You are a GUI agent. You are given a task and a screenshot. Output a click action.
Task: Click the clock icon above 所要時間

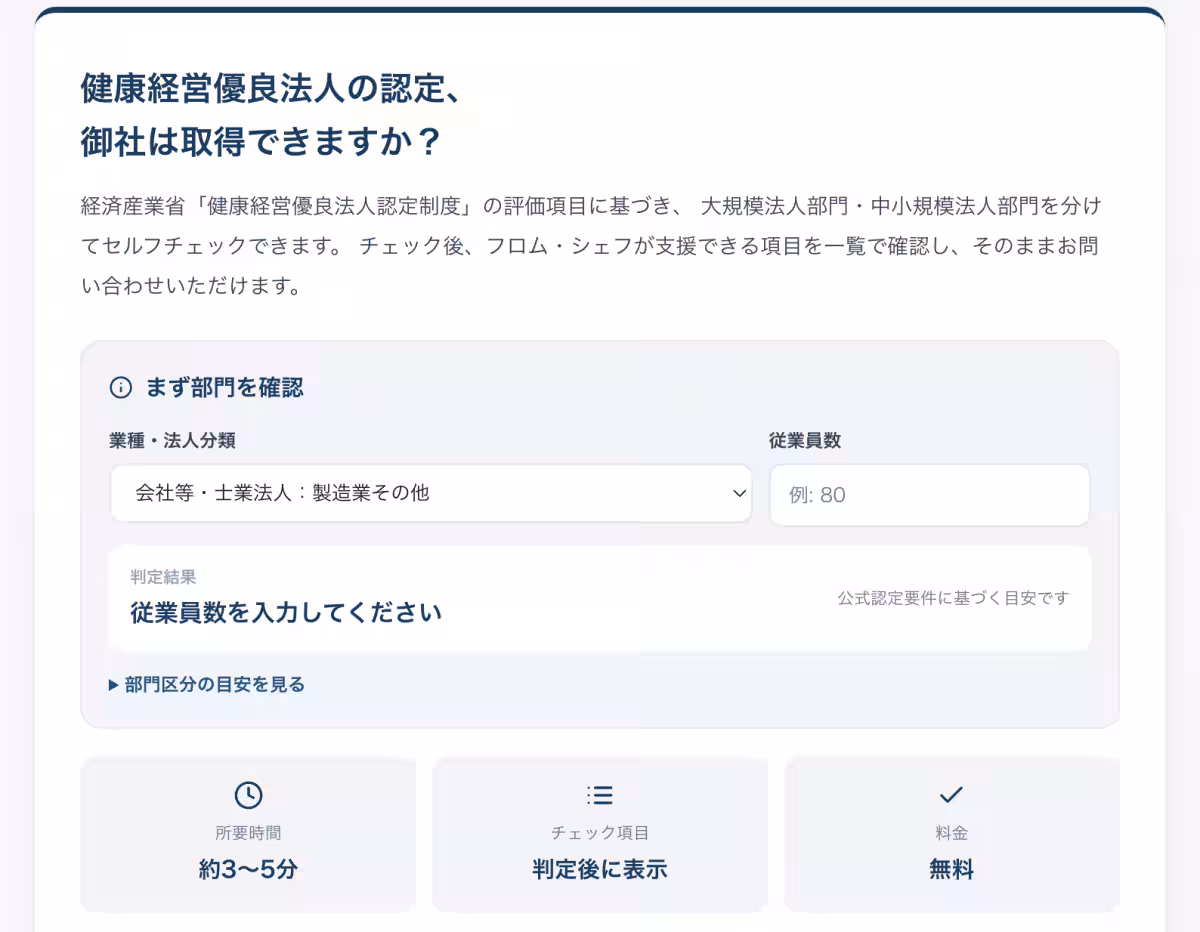[x=248, y=795]
